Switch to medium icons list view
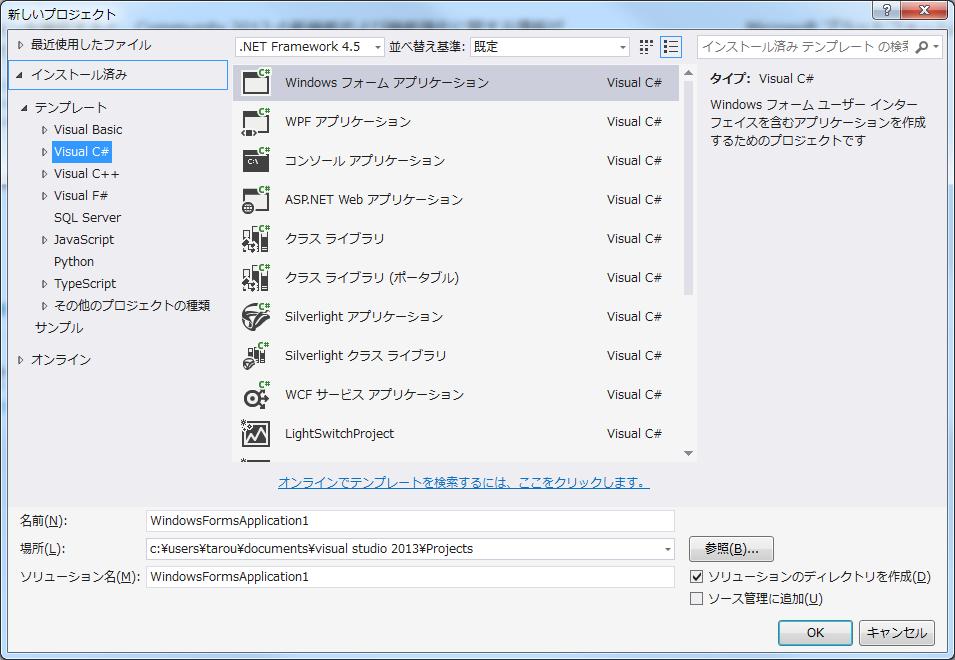This screenshot has height=660, width=955. click(671, 47)
